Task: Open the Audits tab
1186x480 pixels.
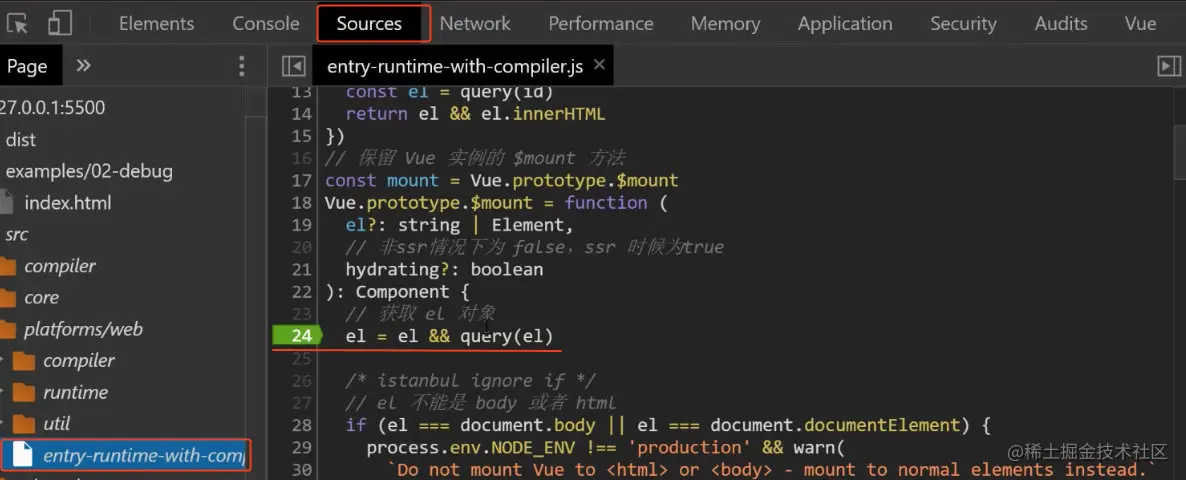Action: coord(1060,23)
